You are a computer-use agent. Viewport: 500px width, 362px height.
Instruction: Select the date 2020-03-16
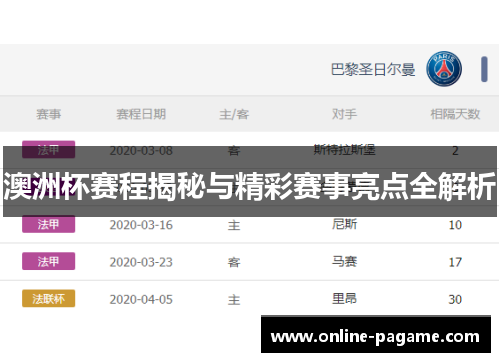coord(141,225)
